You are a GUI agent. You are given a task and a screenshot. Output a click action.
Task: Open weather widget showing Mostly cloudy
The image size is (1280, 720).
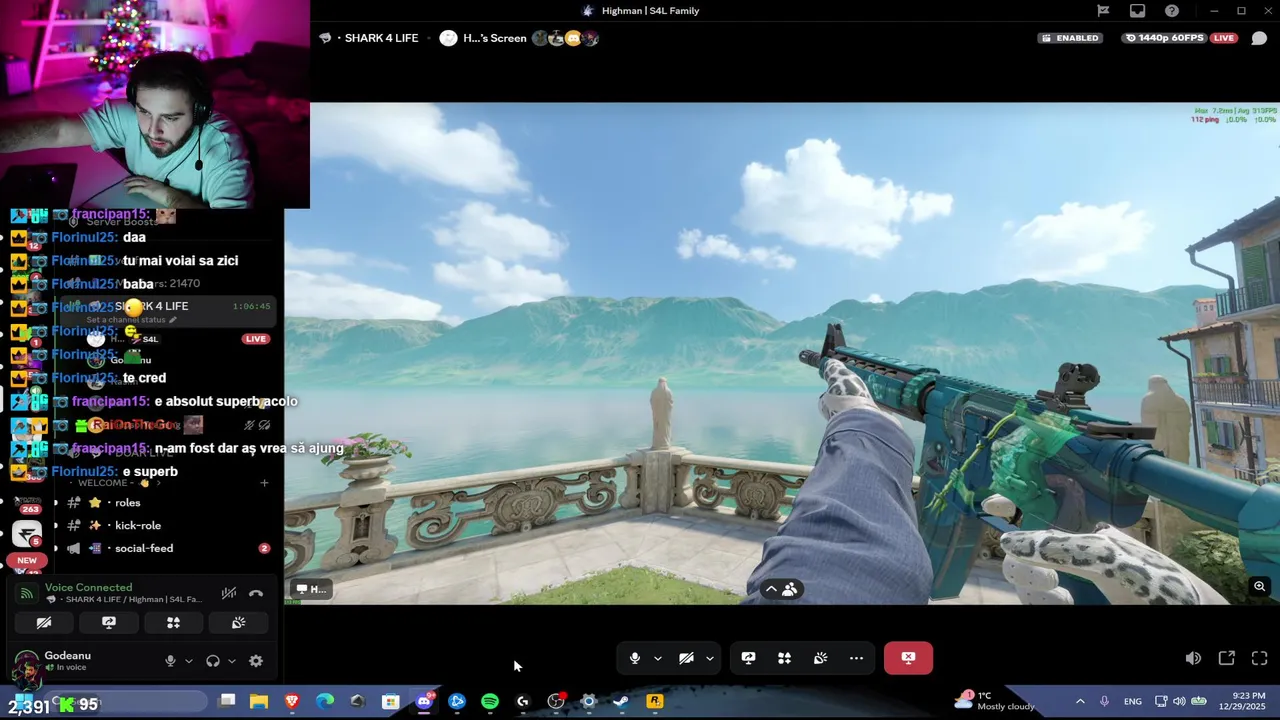[x=996, y=701]
